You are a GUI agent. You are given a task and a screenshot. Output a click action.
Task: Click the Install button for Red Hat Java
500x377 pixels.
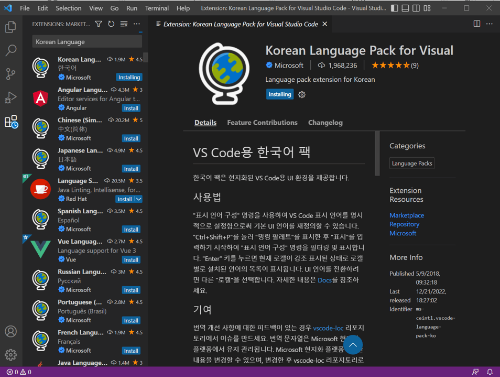point(125,199)
